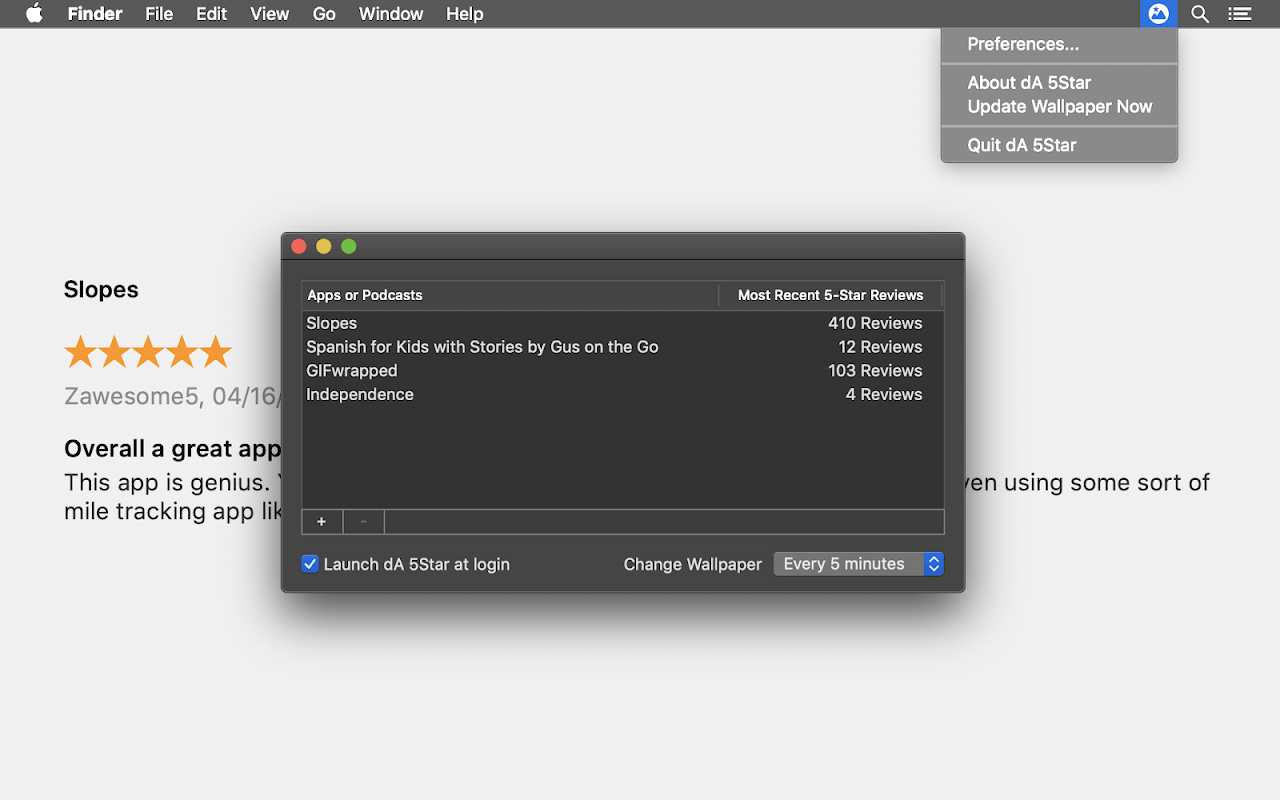Open the Help menu
The height and width of the screenshot is (800, 1280).
(x=464, y=14)
